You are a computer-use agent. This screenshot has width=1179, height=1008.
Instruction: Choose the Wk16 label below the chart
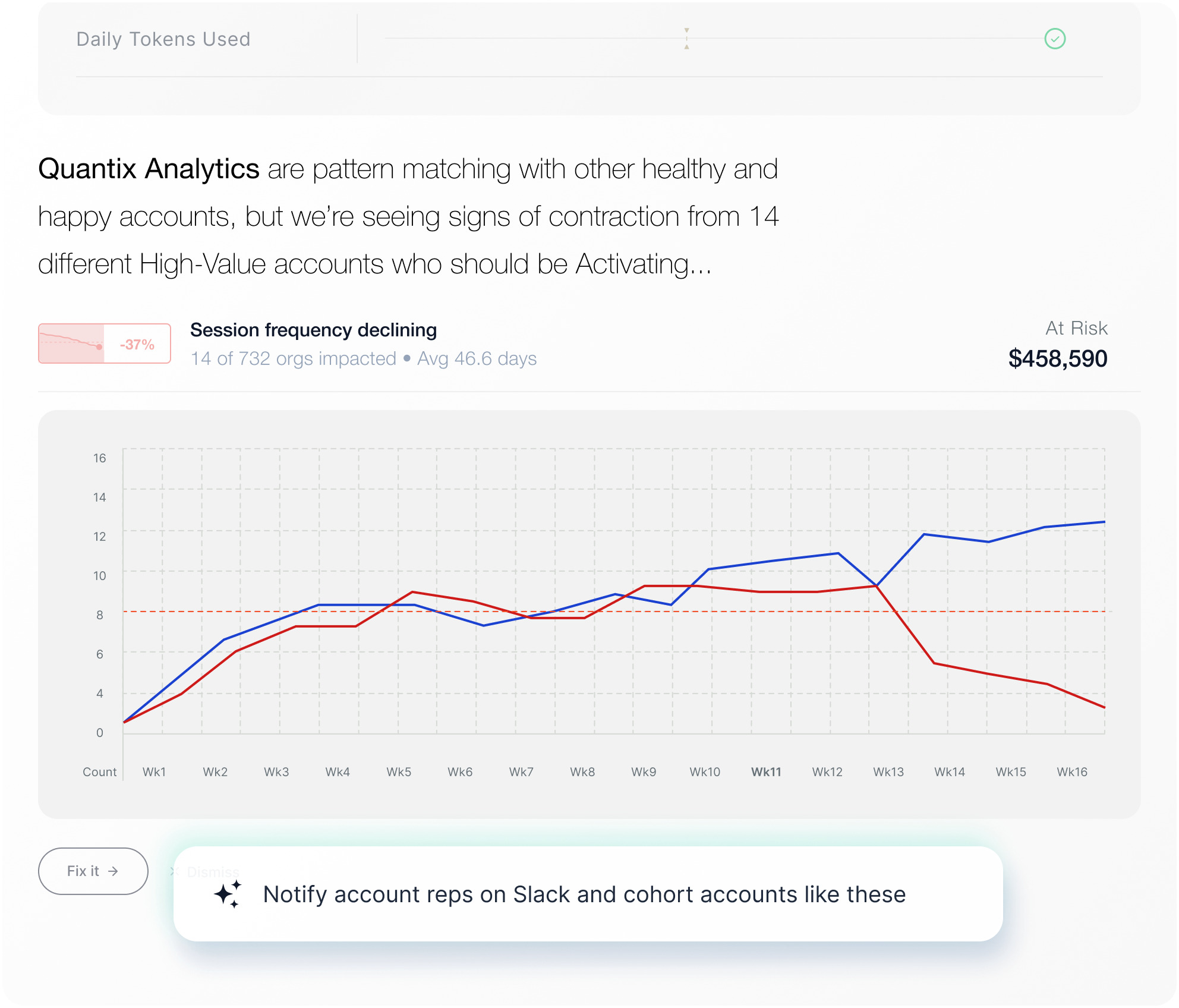point(1072,772)
